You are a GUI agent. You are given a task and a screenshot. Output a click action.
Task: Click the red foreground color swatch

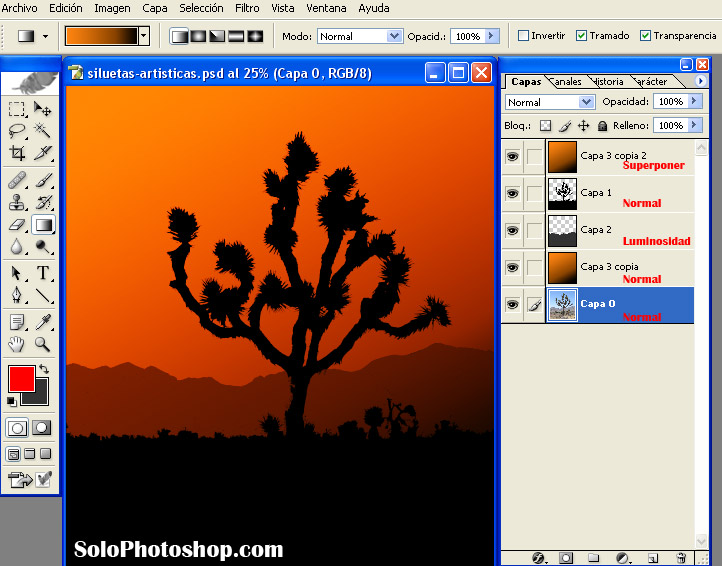tap(21, 379)
